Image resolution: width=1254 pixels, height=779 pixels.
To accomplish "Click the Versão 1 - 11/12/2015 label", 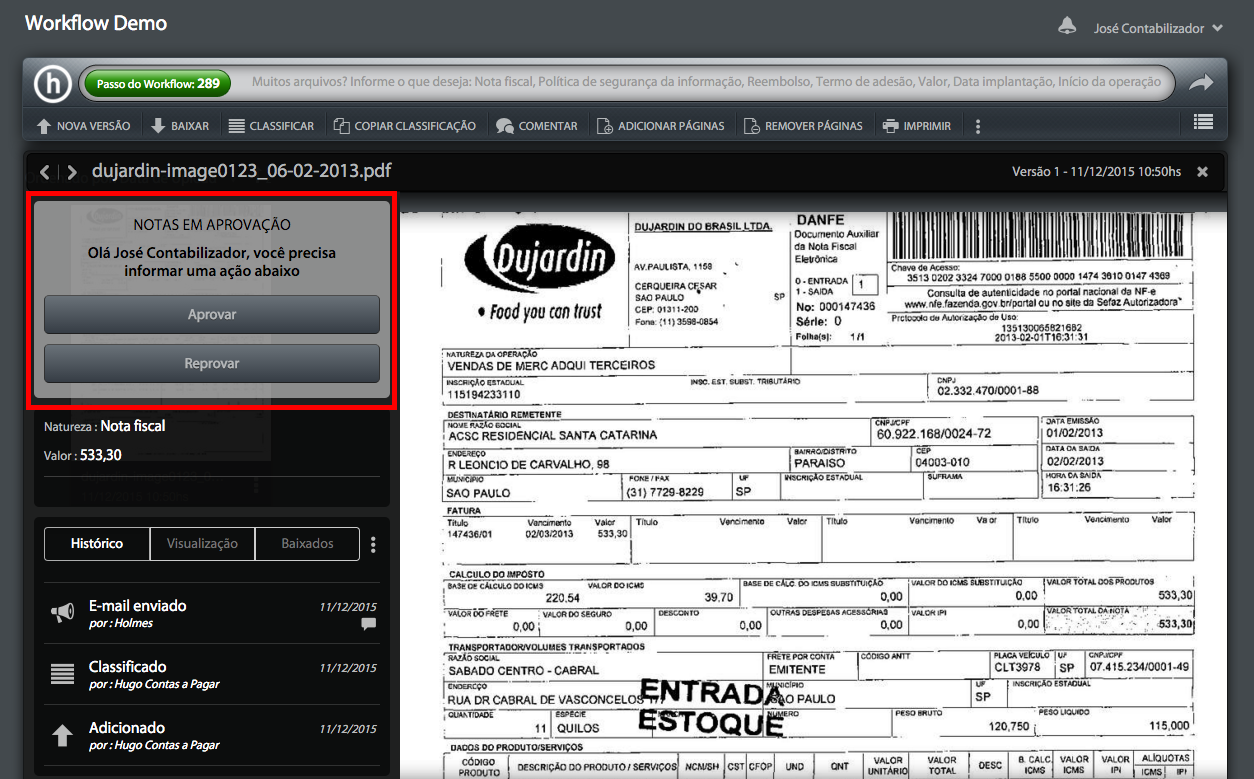I will [1096, 172].
